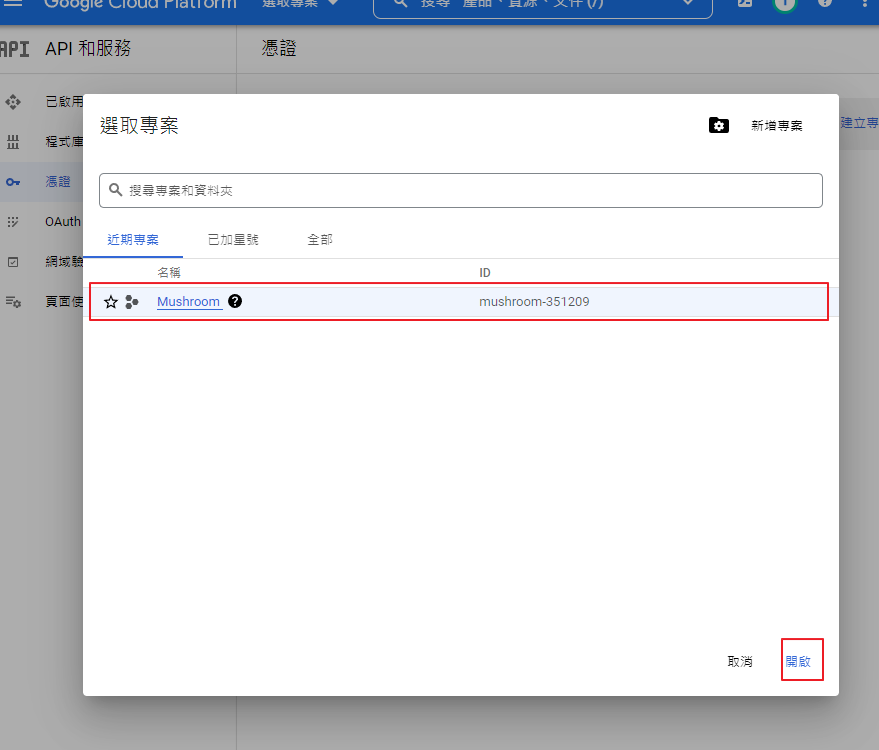The image size is (879, 750).
Task: Click the help icon next to Mushroom
Action: coord(235,301)
